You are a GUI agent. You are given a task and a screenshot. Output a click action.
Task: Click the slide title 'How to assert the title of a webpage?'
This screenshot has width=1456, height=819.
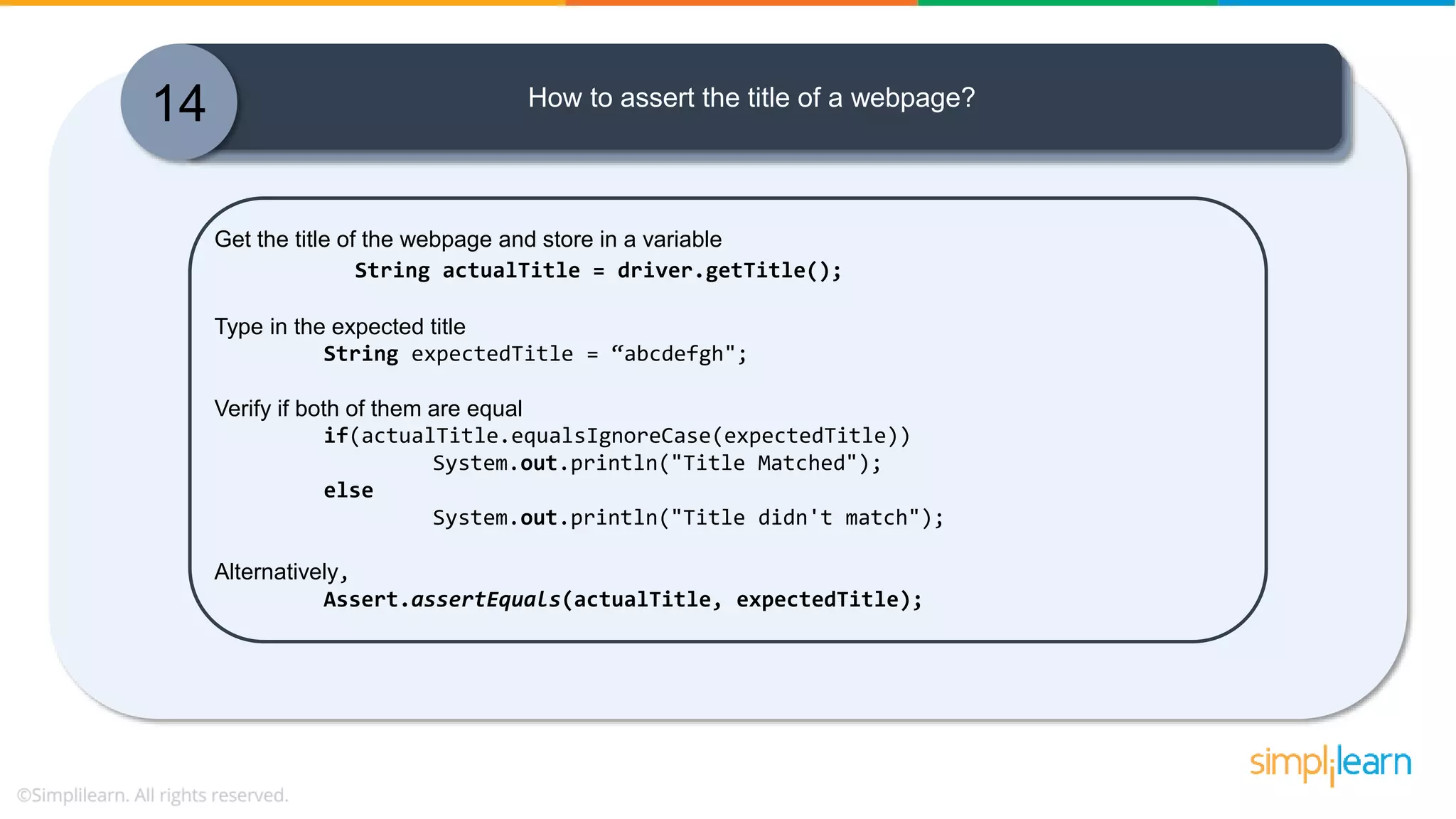point(751,98)
